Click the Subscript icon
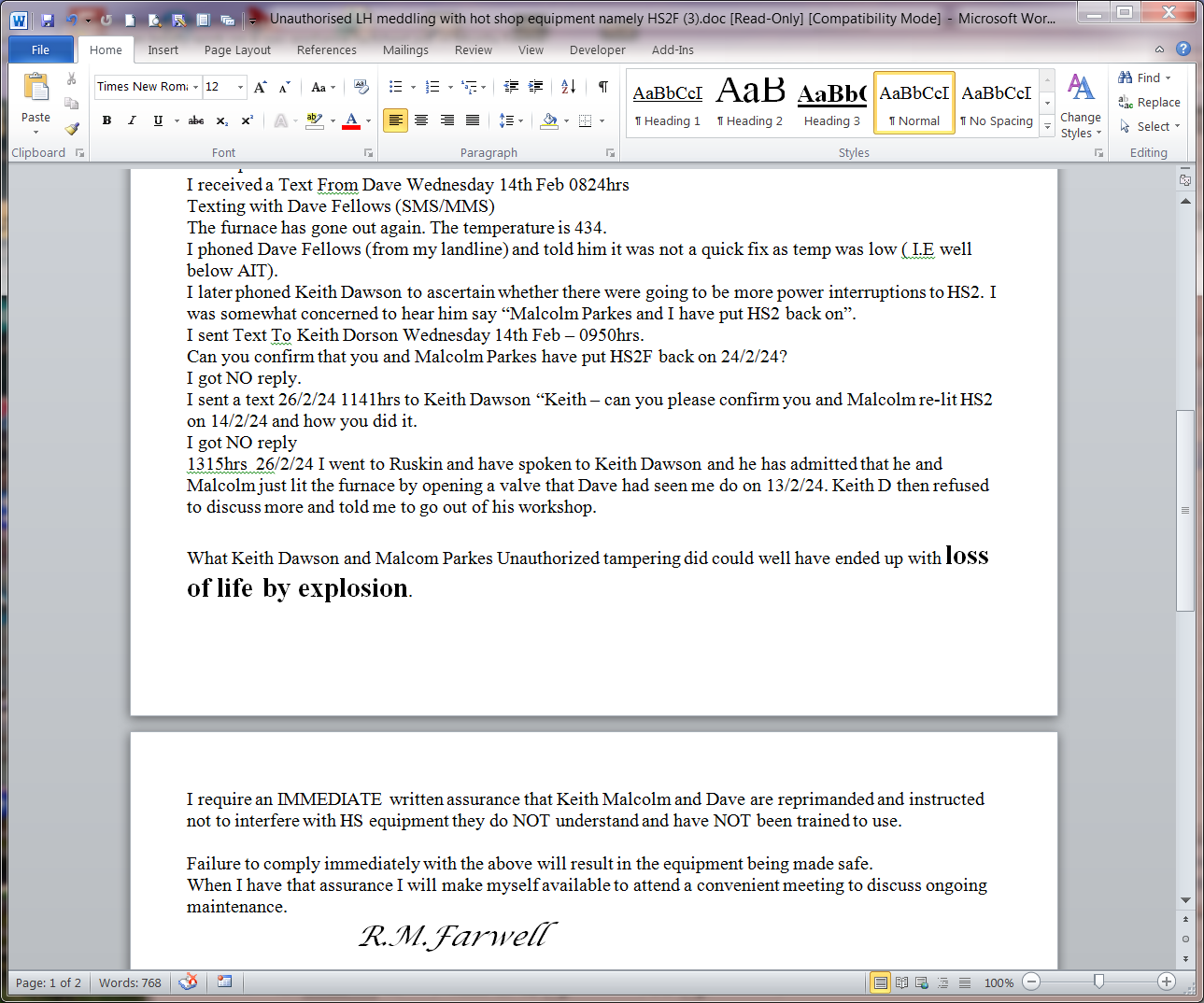This screenshot has height=1003, width=1204. point(222,120)
